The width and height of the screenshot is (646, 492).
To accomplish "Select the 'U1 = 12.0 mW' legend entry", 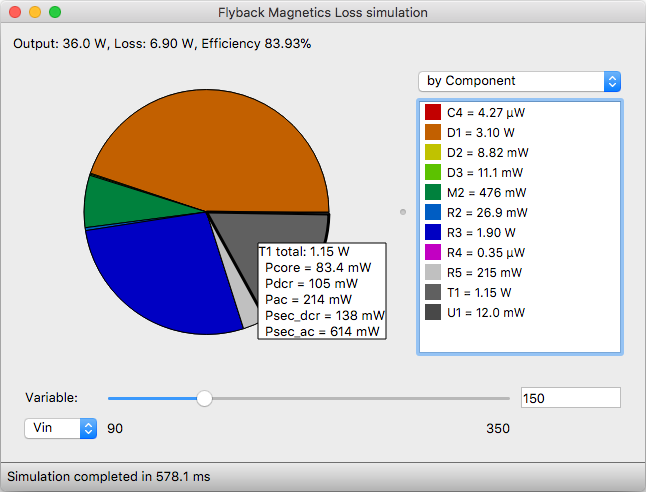I will 486,313.
